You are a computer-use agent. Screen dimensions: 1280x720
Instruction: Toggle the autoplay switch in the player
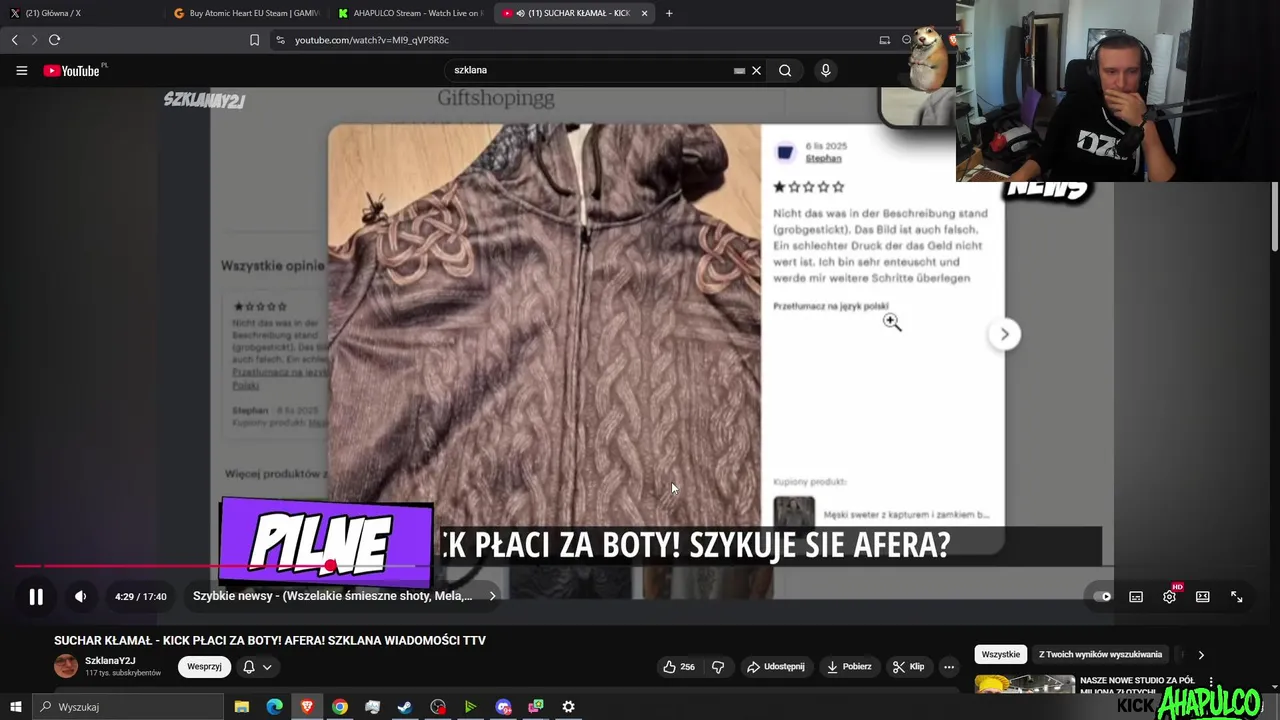tap(1102, 597)
